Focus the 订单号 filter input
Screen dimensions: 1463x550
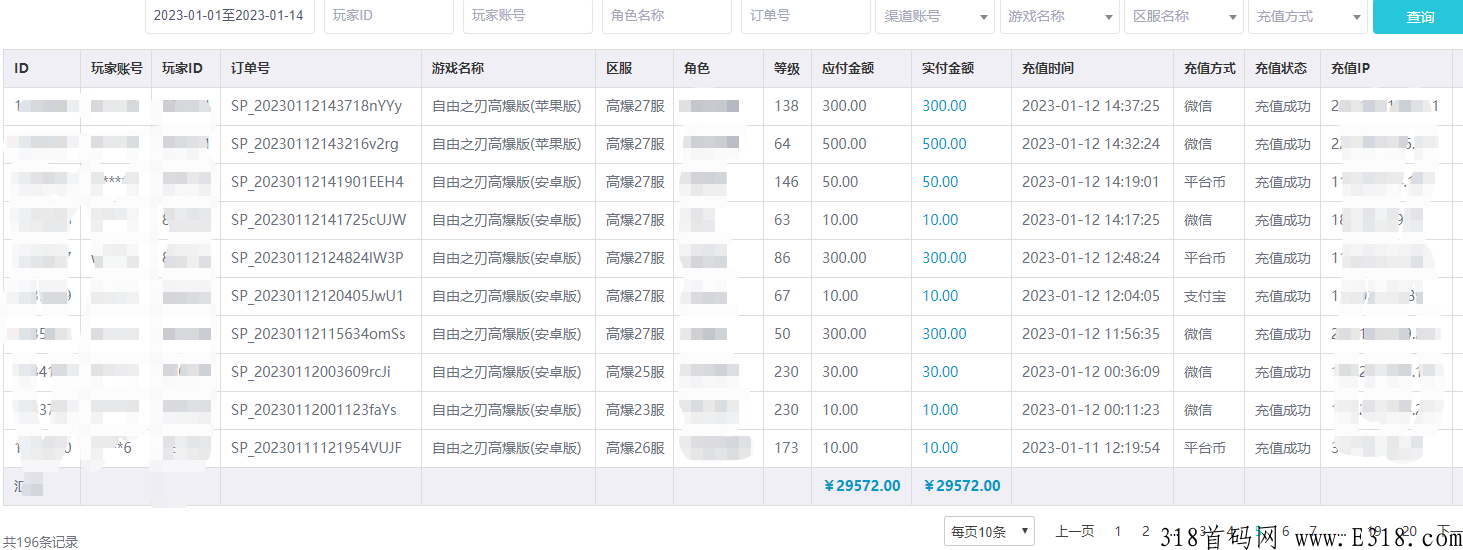805,16
